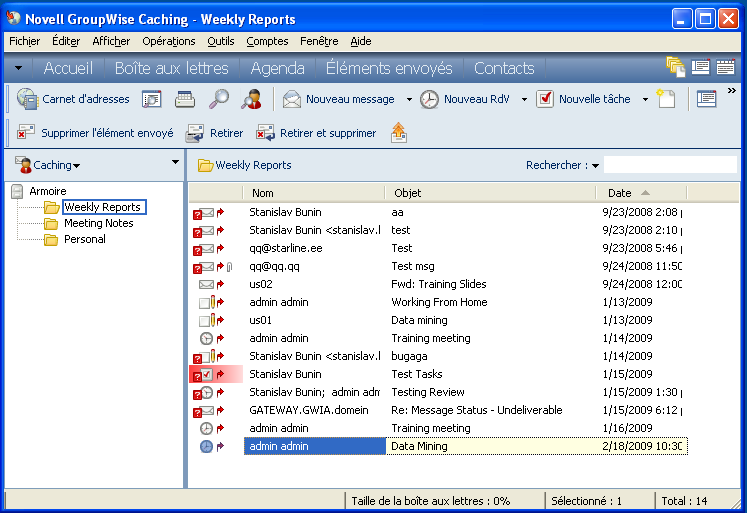The height and width of the screenshot is (513, 747).
Task: Click the printer icon in the toolbar
Action: (185, 99)
